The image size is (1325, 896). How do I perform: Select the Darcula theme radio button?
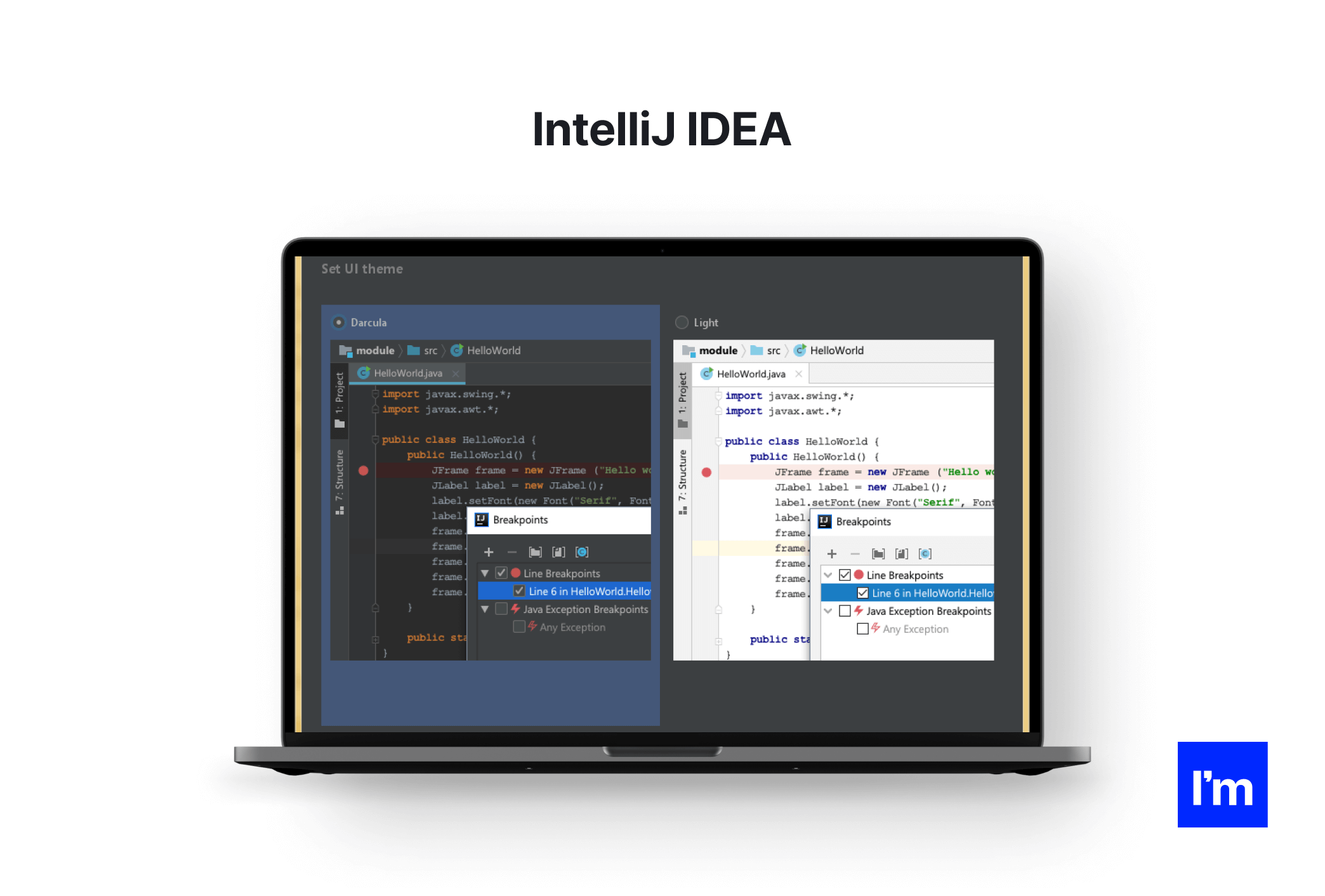[341, 321]
